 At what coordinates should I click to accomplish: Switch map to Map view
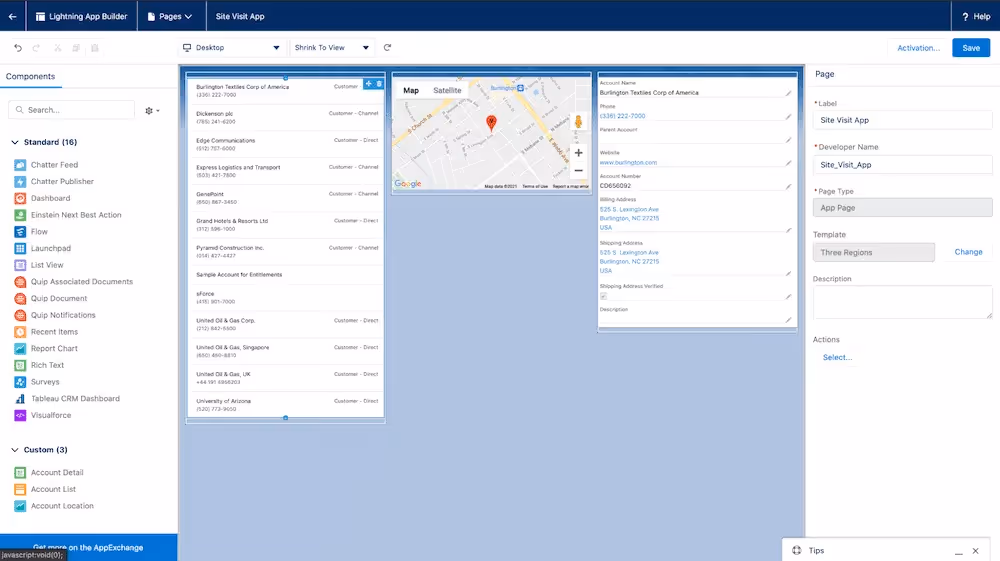(x=411, y=91)
